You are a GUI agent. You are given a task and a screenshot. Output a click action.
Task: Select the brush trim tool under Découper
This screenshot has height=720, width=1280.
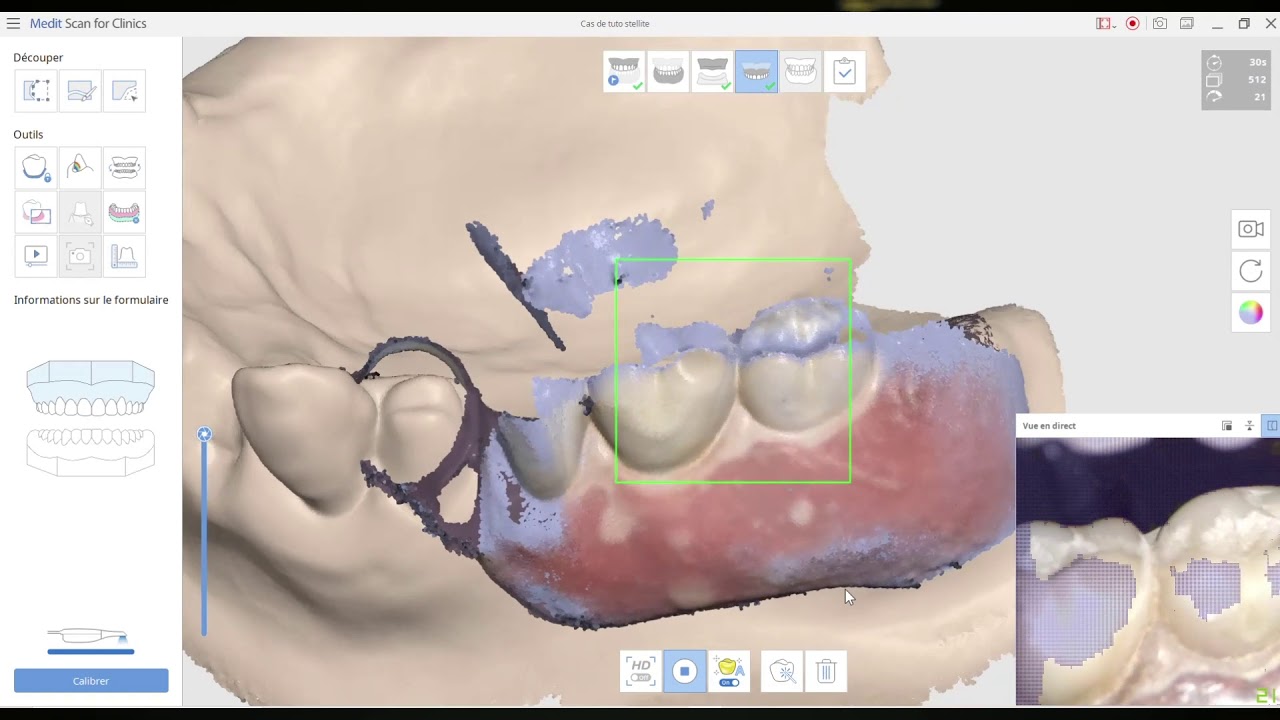click(80, 91)
